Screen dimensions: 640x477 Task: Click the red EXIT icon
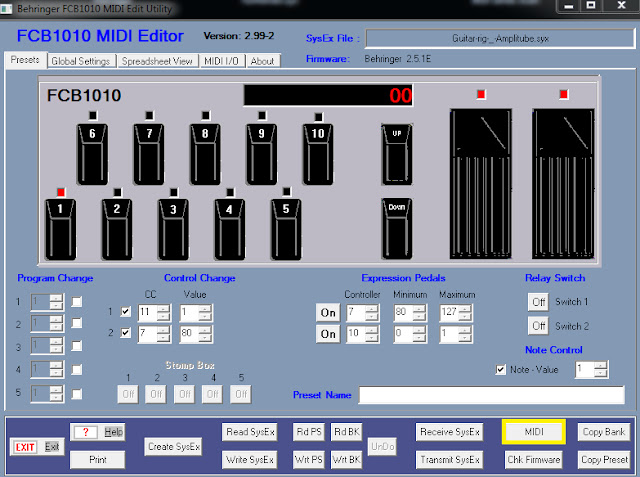(25, 447)
